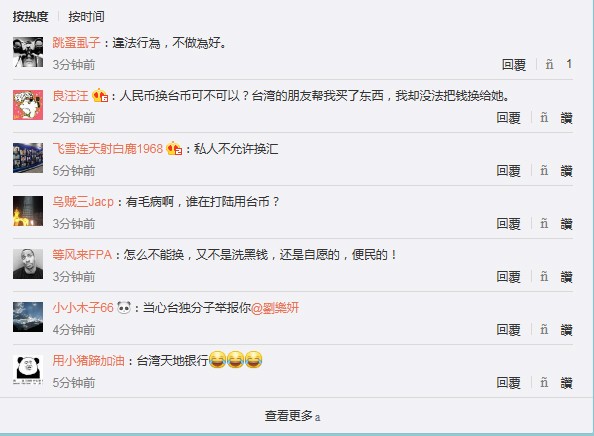
Task: Reply to 等风来FPA's comment
Action: coord(508,277)
